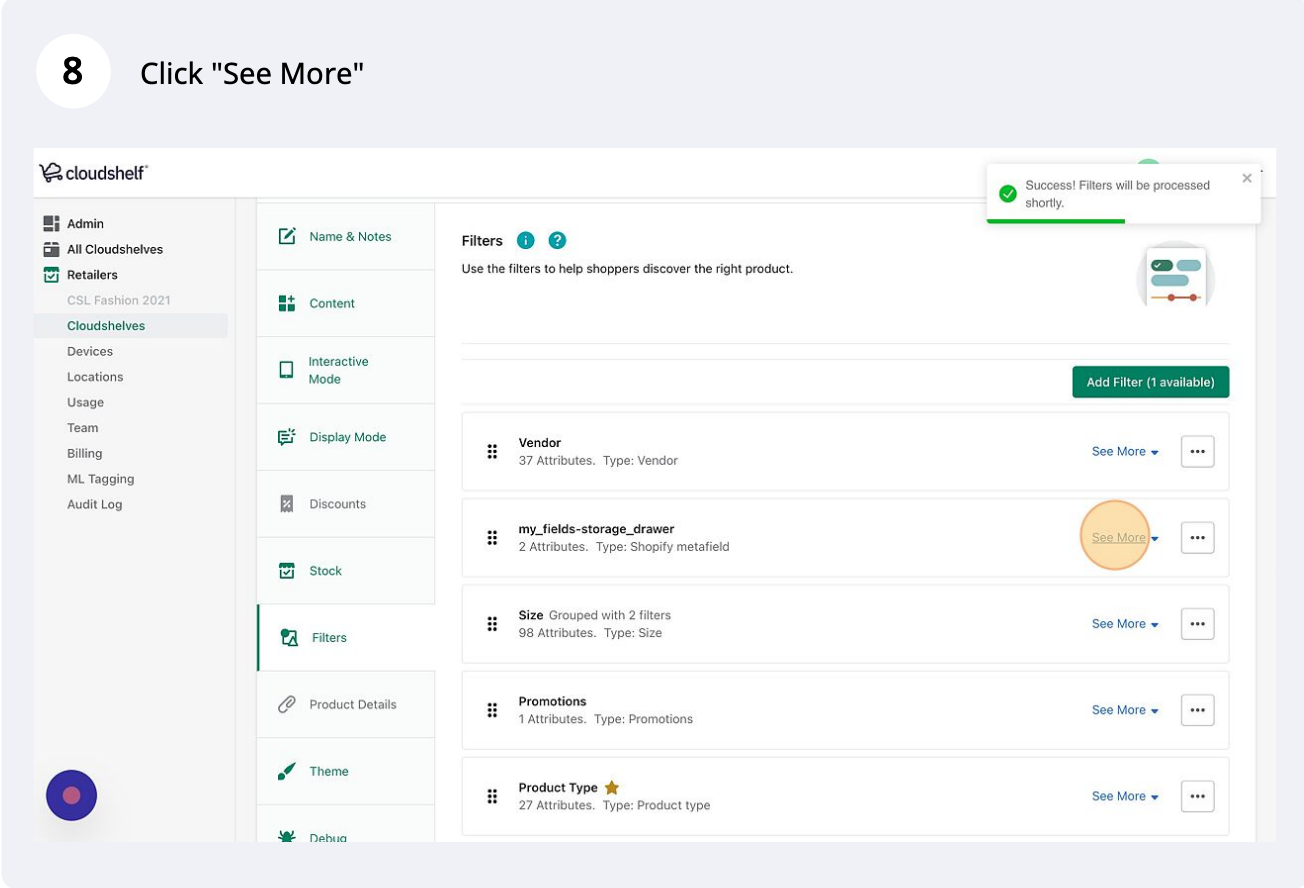Viewport: 1304px width, 888px height.
Task: Click the drag handle for Vendor filter
Action: coord(492,452)
